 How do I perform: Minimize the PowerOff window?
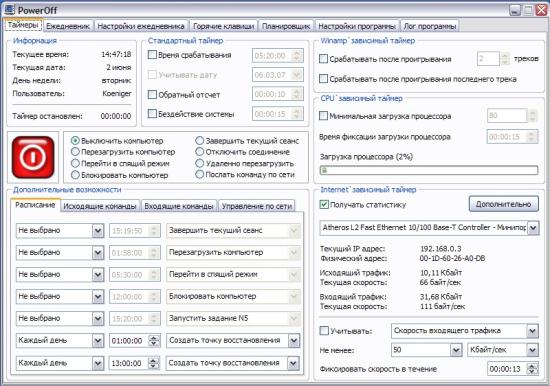coord(515,10)
